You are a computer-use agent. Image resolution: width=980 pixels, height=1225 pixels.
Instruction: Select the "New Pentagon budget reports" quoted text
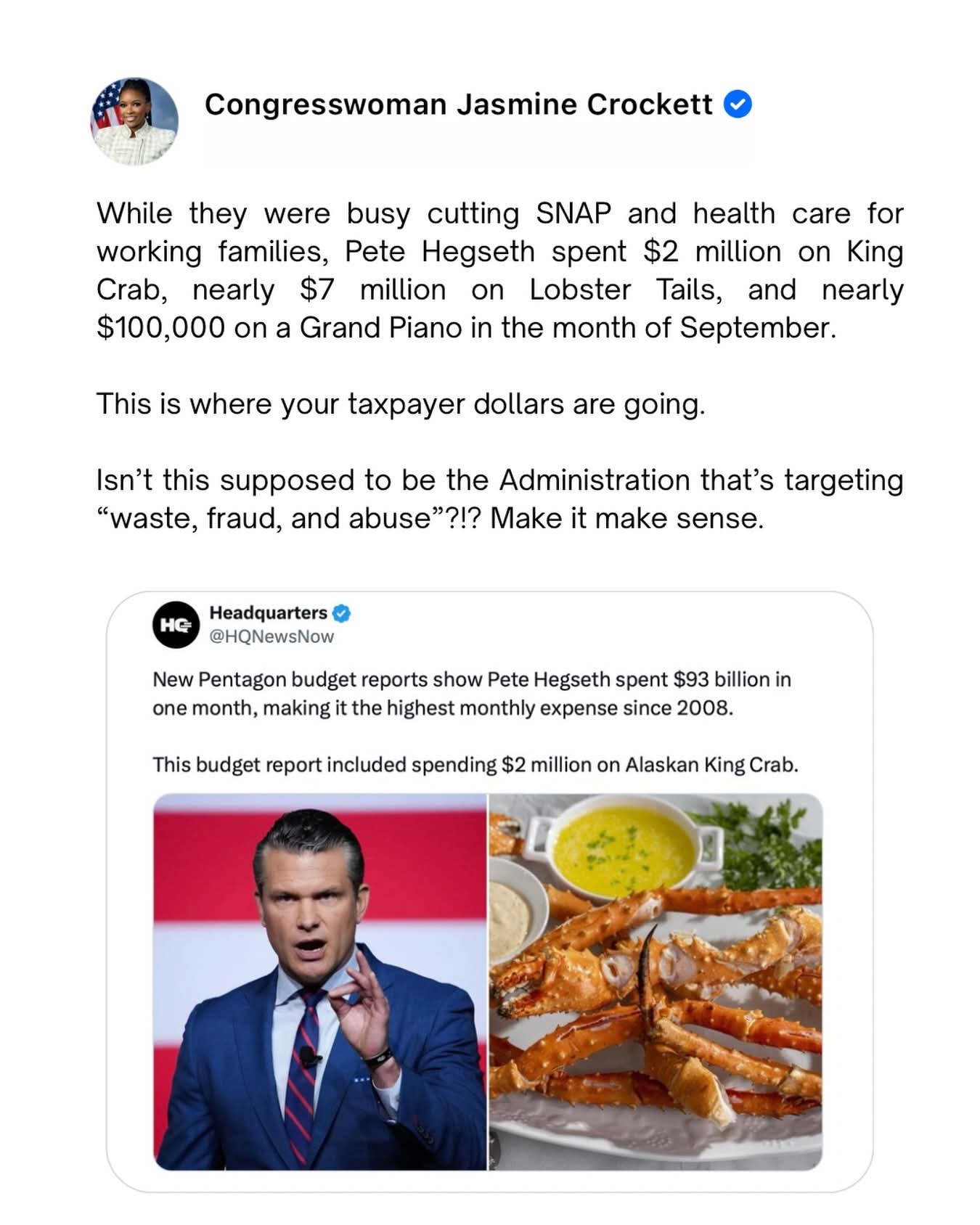pyautogui.click(x=470, y=693)
